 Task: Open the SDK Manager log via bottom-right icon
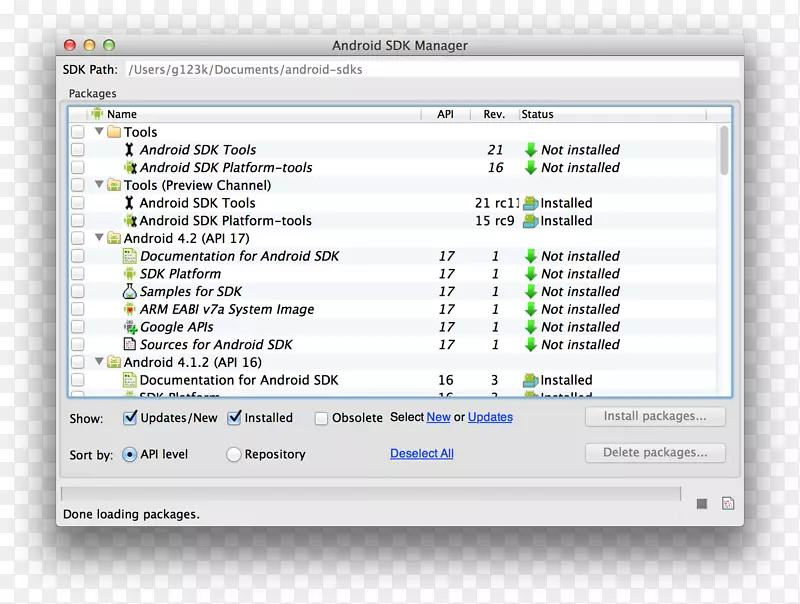coord(727,503)
